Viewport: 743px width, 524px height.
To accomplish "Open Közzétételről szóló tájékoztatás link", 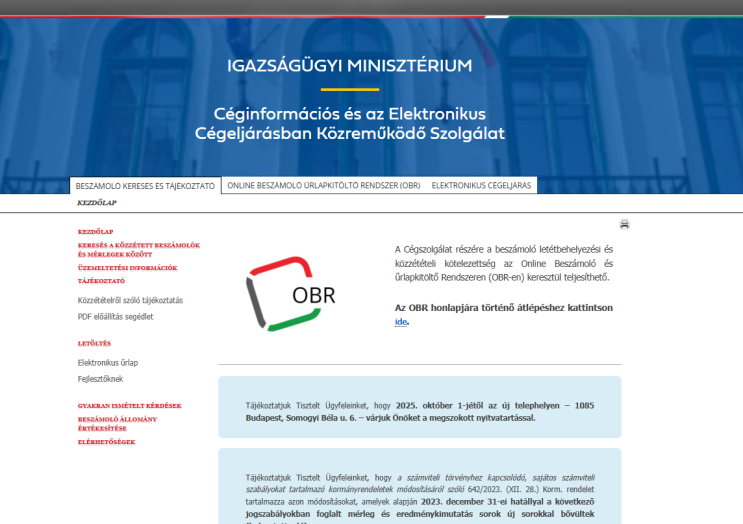I will point(130,300).
